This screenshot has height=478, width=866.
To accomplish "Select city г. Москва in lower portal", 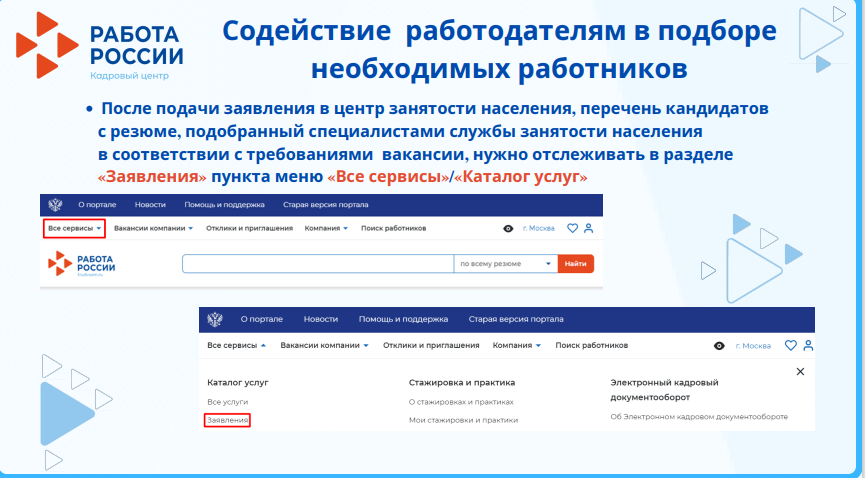I will 753,346.
